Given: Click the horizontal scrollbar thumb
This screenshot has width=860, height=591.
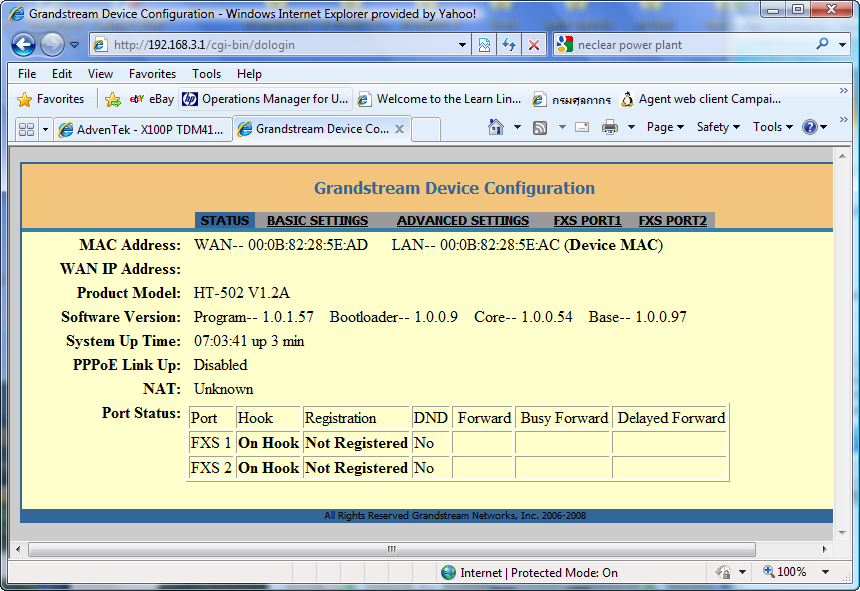Looking at the screenshot, I should point(392,549).
